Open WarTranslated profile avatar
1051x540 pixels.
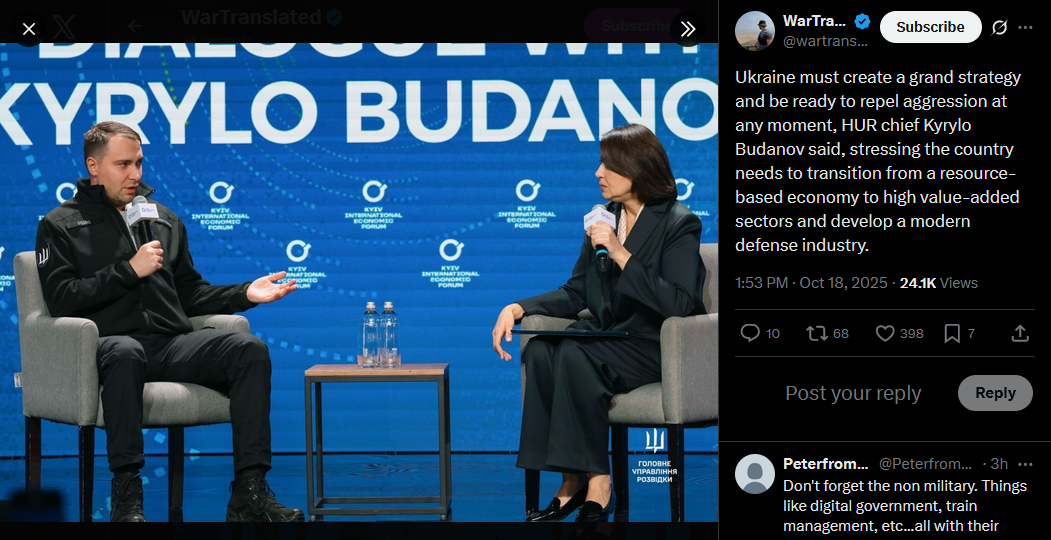pos(755,31)
